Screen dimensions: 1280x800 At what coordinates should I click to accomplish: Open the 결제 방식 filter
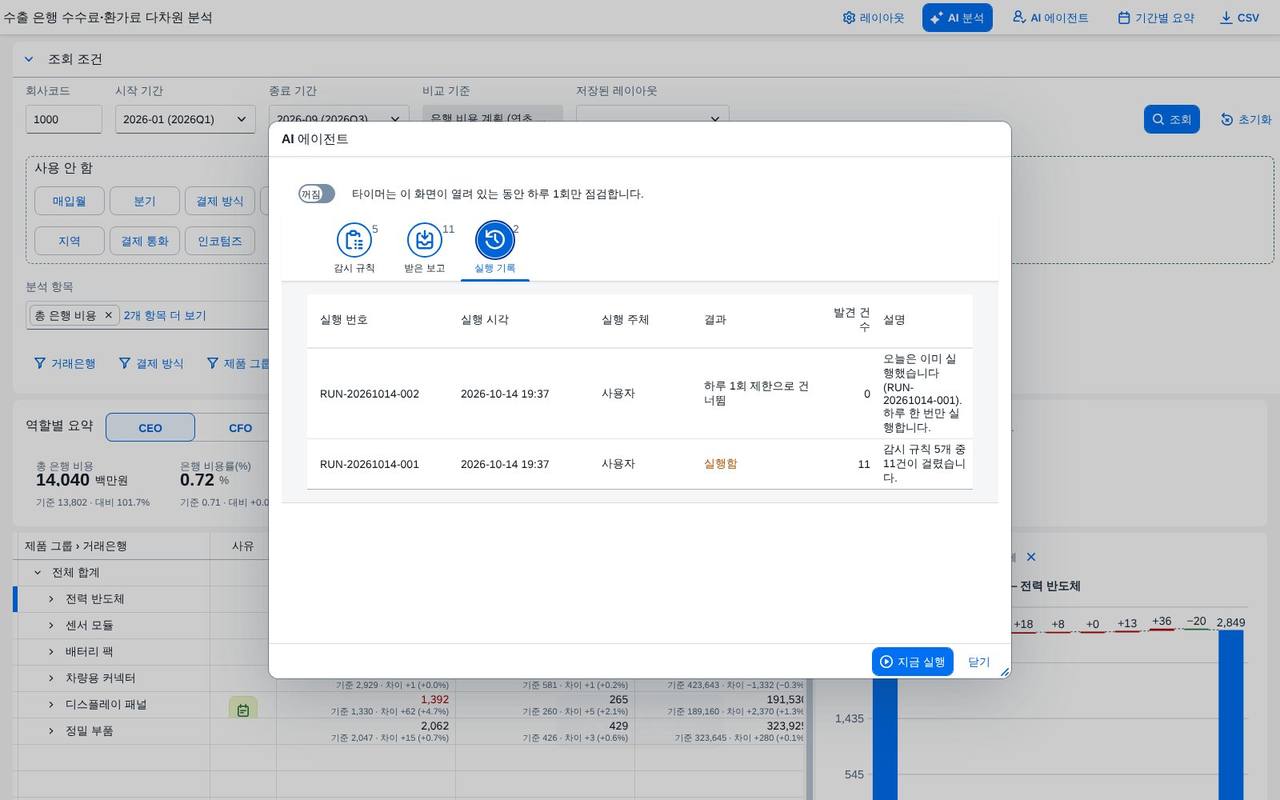point(150,363)
